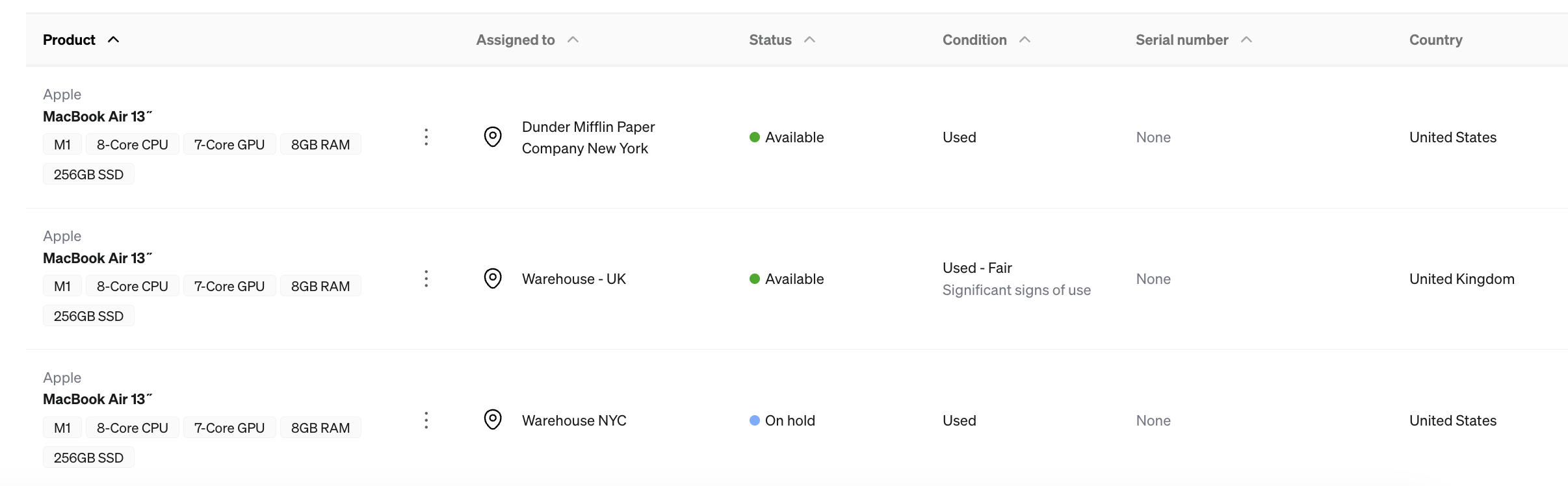Sort by the Condition column chevron
The height and width of the screenshot is (486, 1568).
1025,40
